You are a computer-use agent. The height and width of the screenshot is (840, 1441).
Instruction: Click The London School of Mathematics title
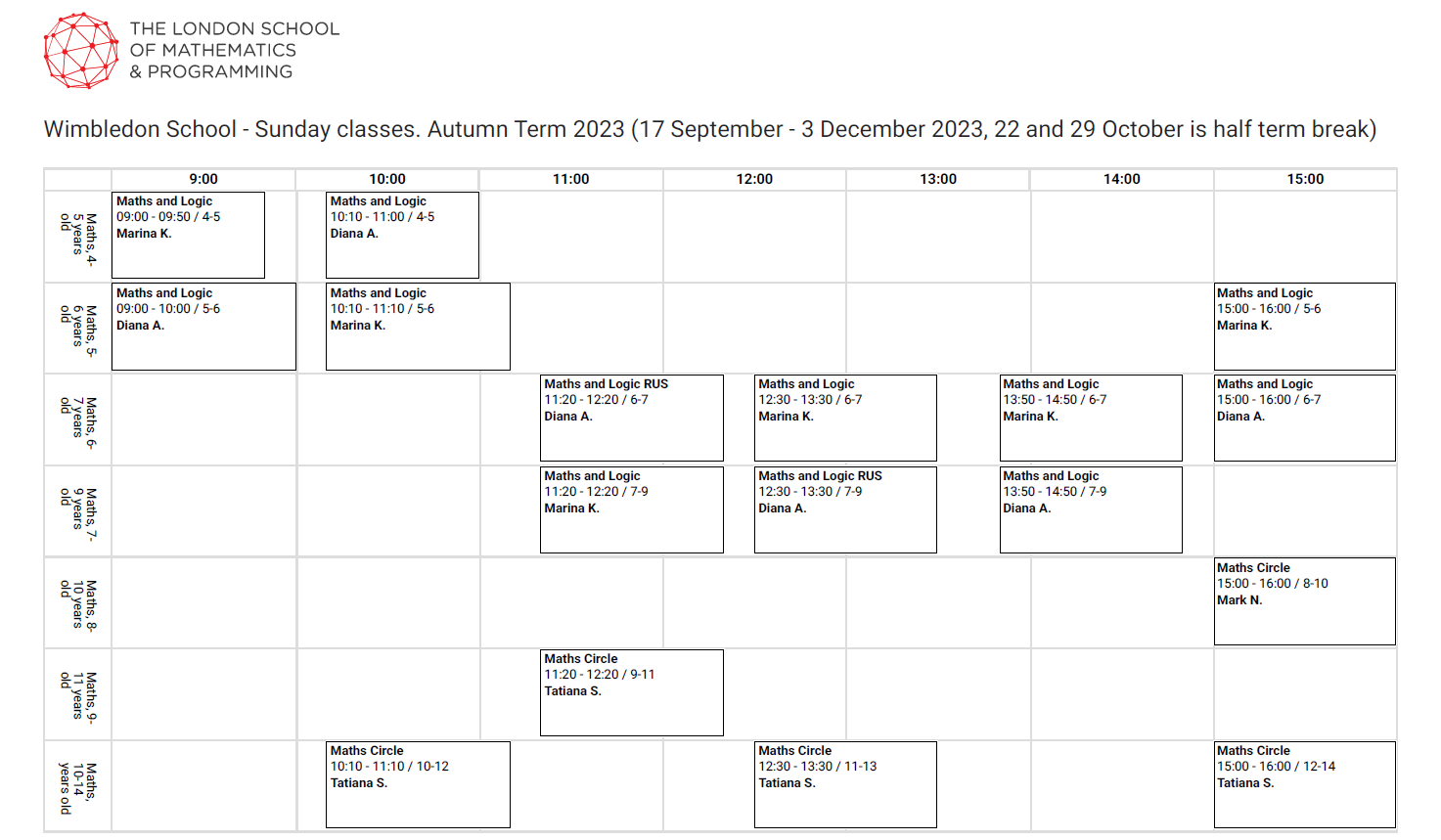235,50
